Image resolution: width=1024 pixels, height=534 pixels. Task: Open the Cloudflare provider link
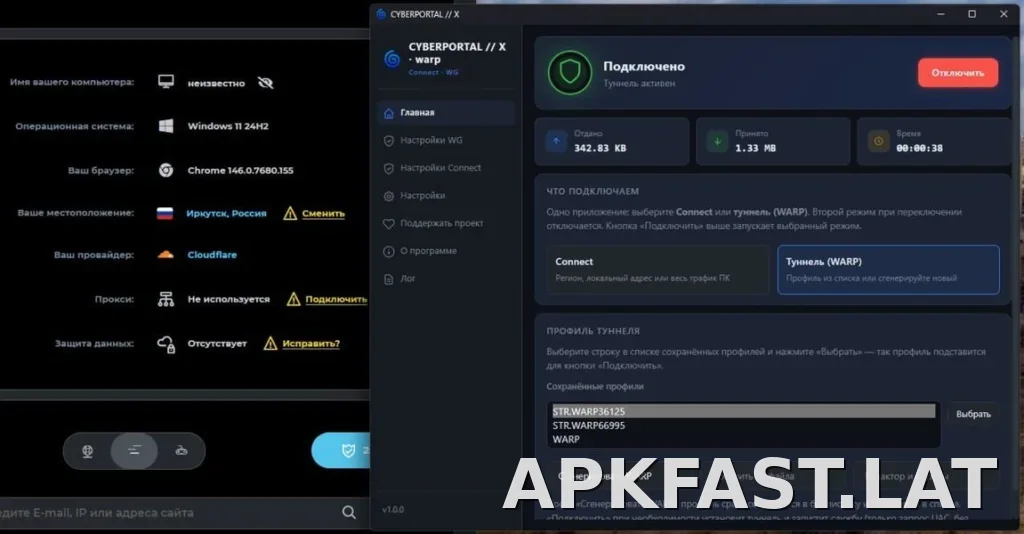212,255
